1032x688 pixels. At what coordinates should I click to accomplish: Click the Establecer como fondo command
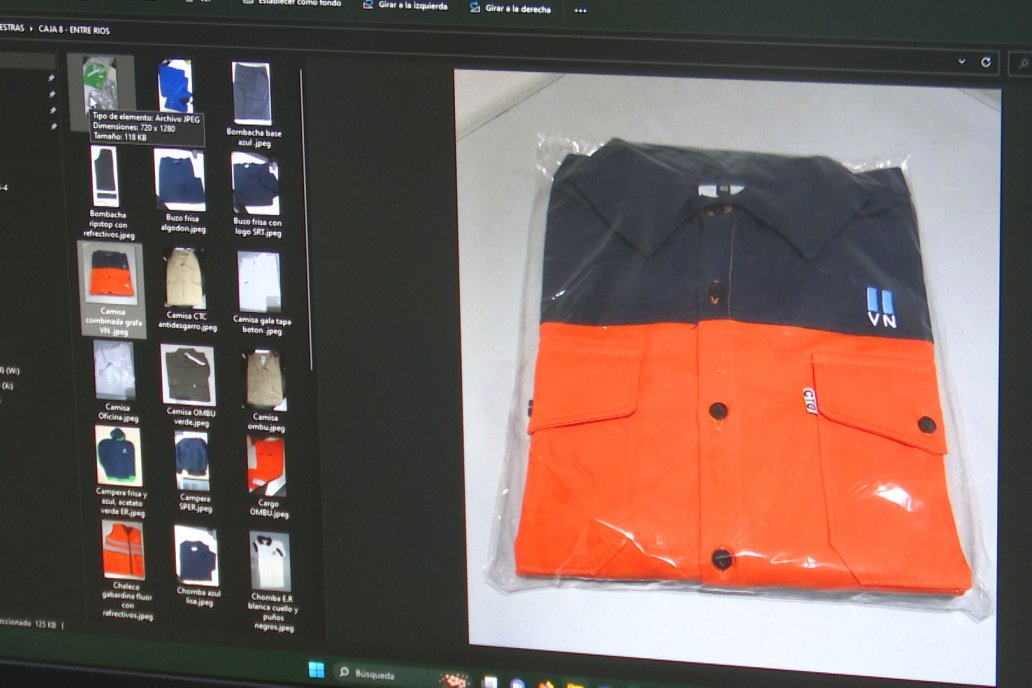292,3
